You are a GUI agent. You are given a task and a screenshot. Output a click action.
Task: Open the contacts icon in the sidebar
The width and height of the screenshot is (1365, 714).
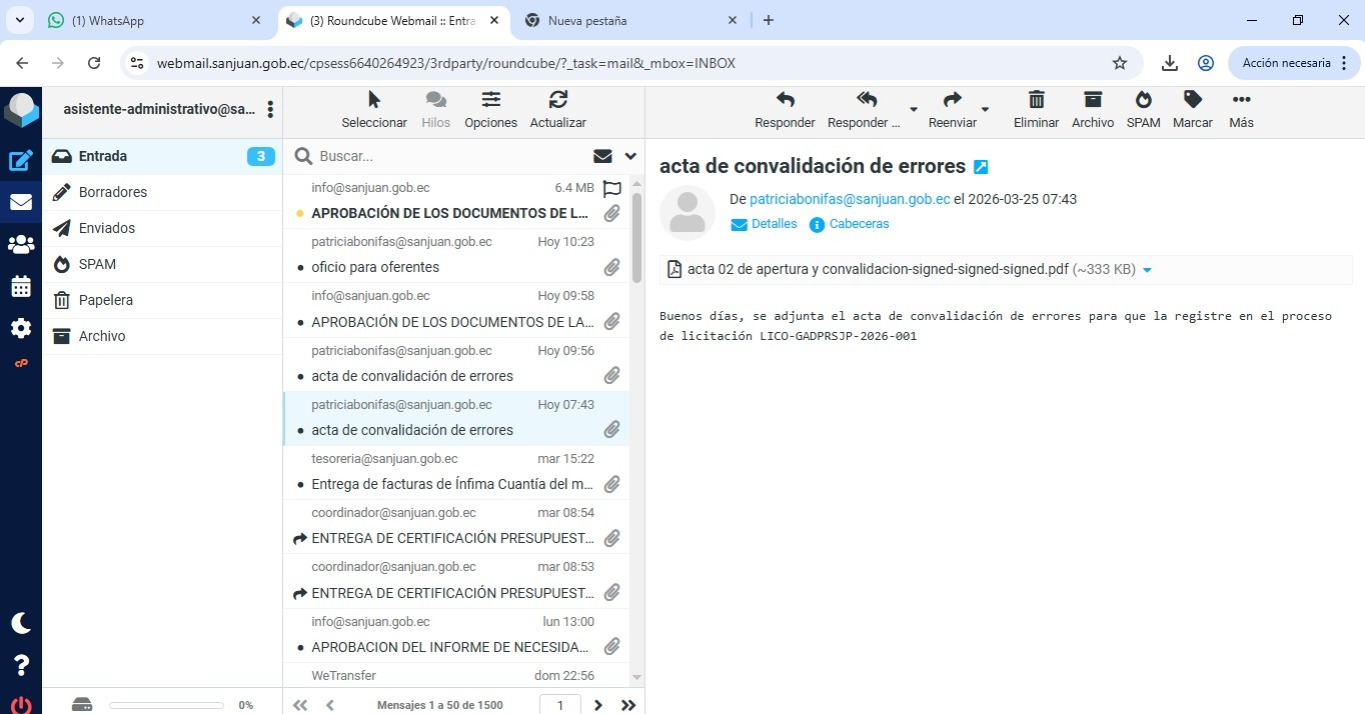click(x=20, y=244)
